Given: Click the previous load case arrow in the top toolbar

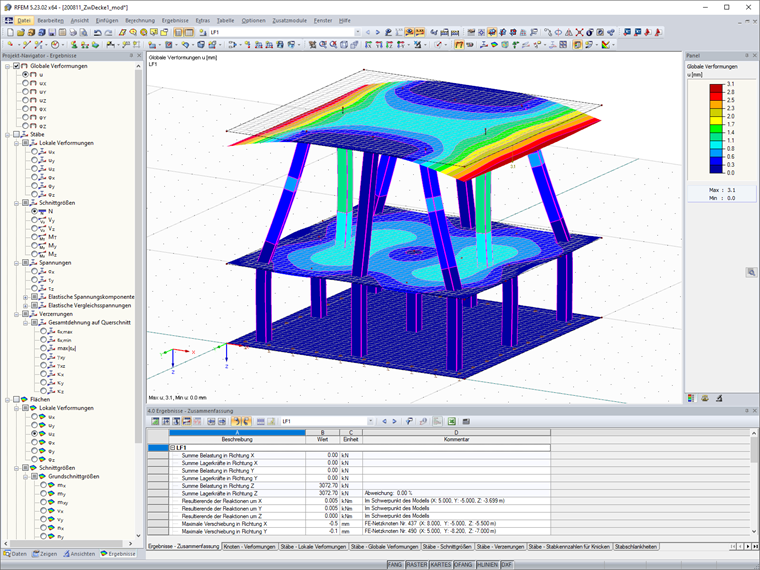Looking at the screenshot, I should (368, 32).
